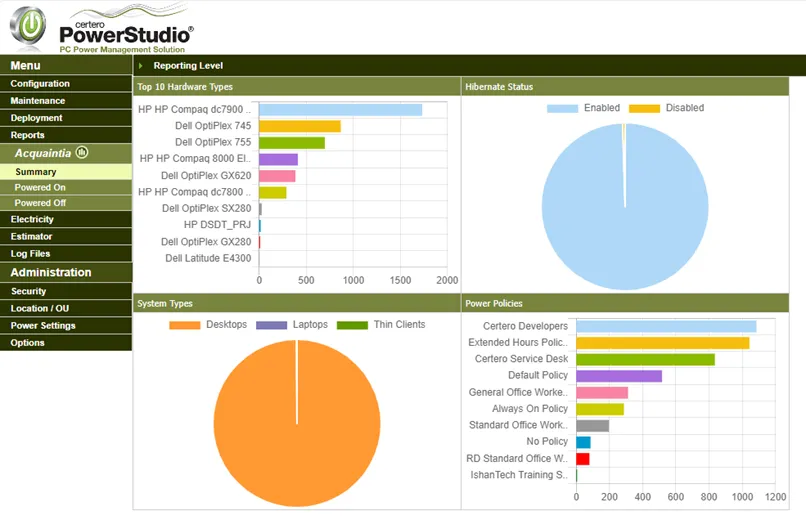
Task: Expand the Reporting Level arrow
Action: click(141, 66)
